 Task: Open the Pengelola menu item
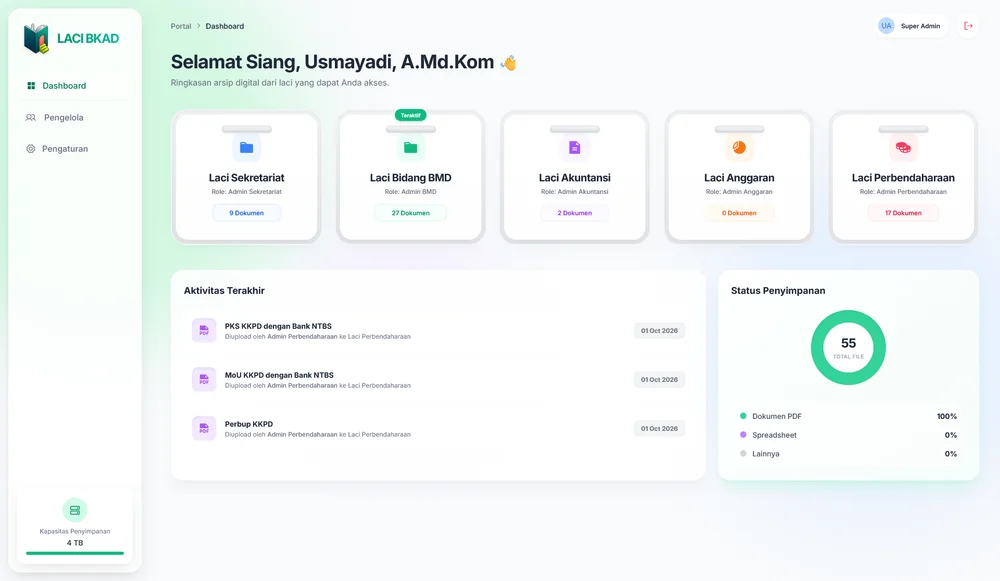[75, 117]
